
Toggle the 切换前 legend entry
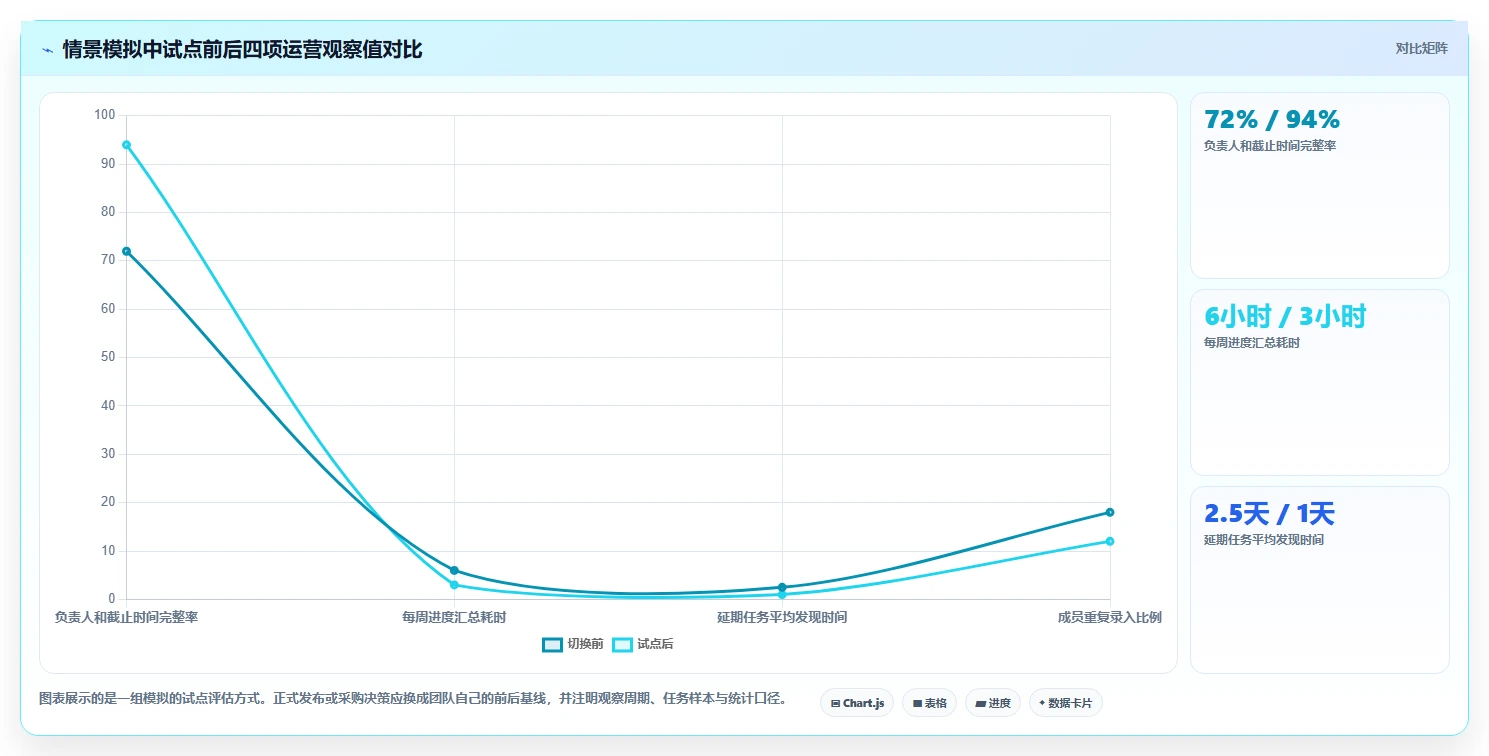573,644
